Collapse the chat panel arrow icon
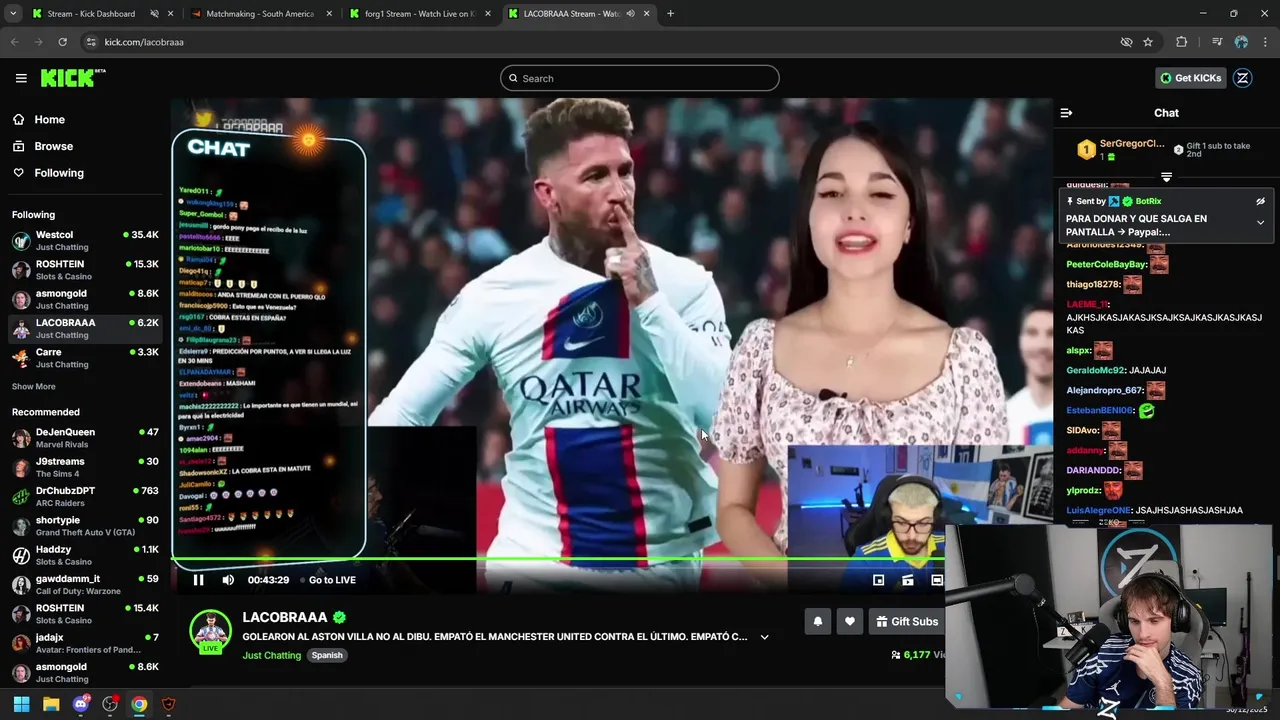Viewport: 1280px width, 720px height. click(x=1066, y=113)
